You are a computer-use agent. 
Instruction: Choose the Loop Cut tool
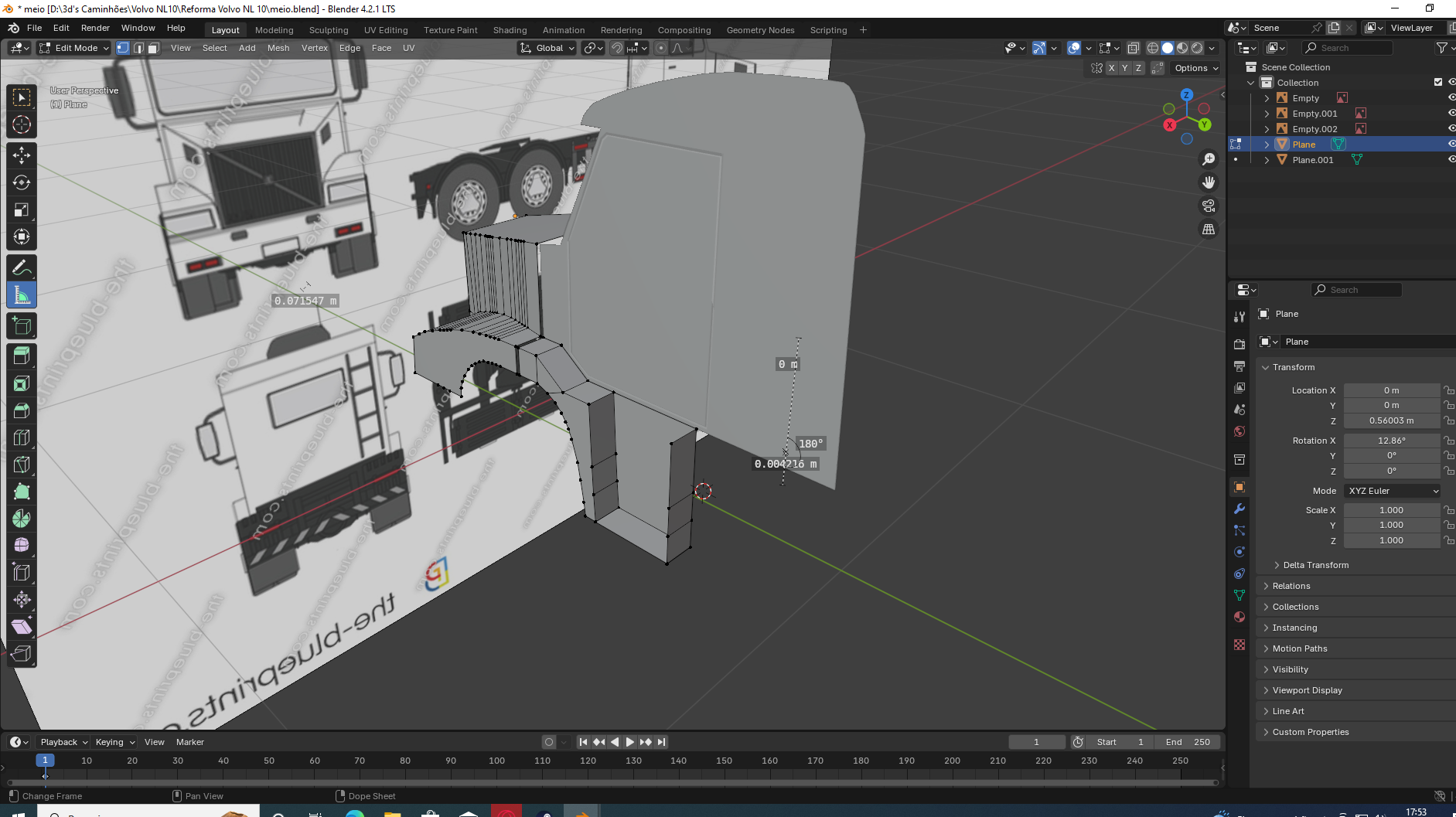click(22, 437)
